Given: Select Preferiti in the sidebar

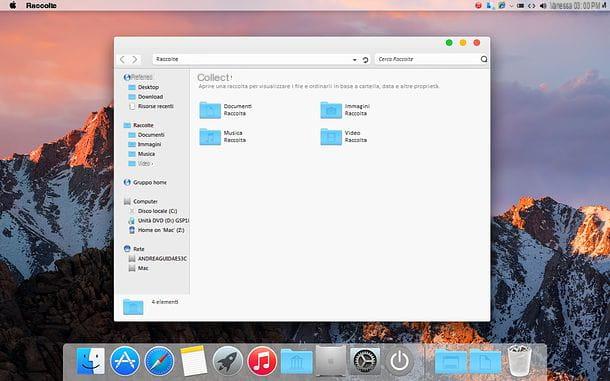Looking at the screenshot, I should tap(138, 77).
